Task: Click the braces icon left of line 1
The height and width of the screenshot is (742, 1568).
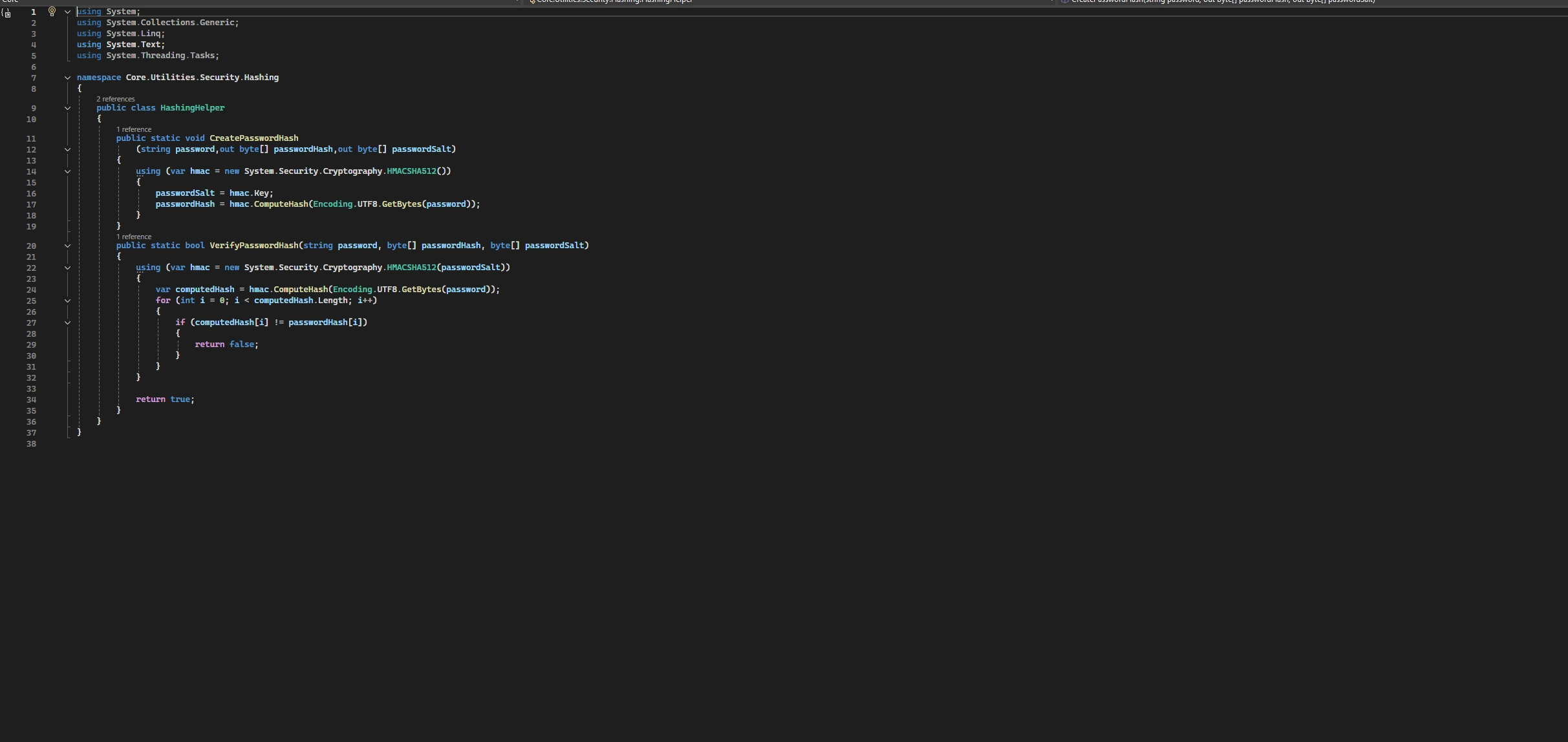Action: point(6,13)
